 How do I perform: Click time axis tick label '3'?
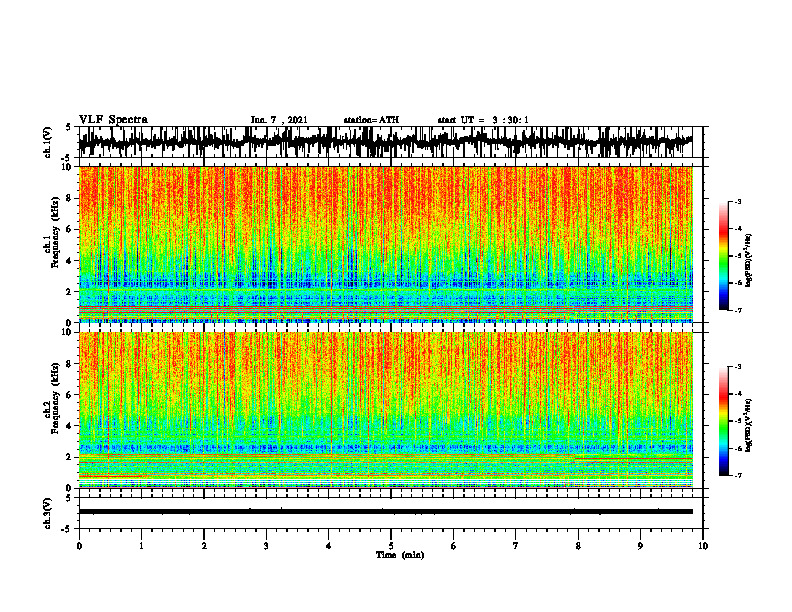click(266, 546)
